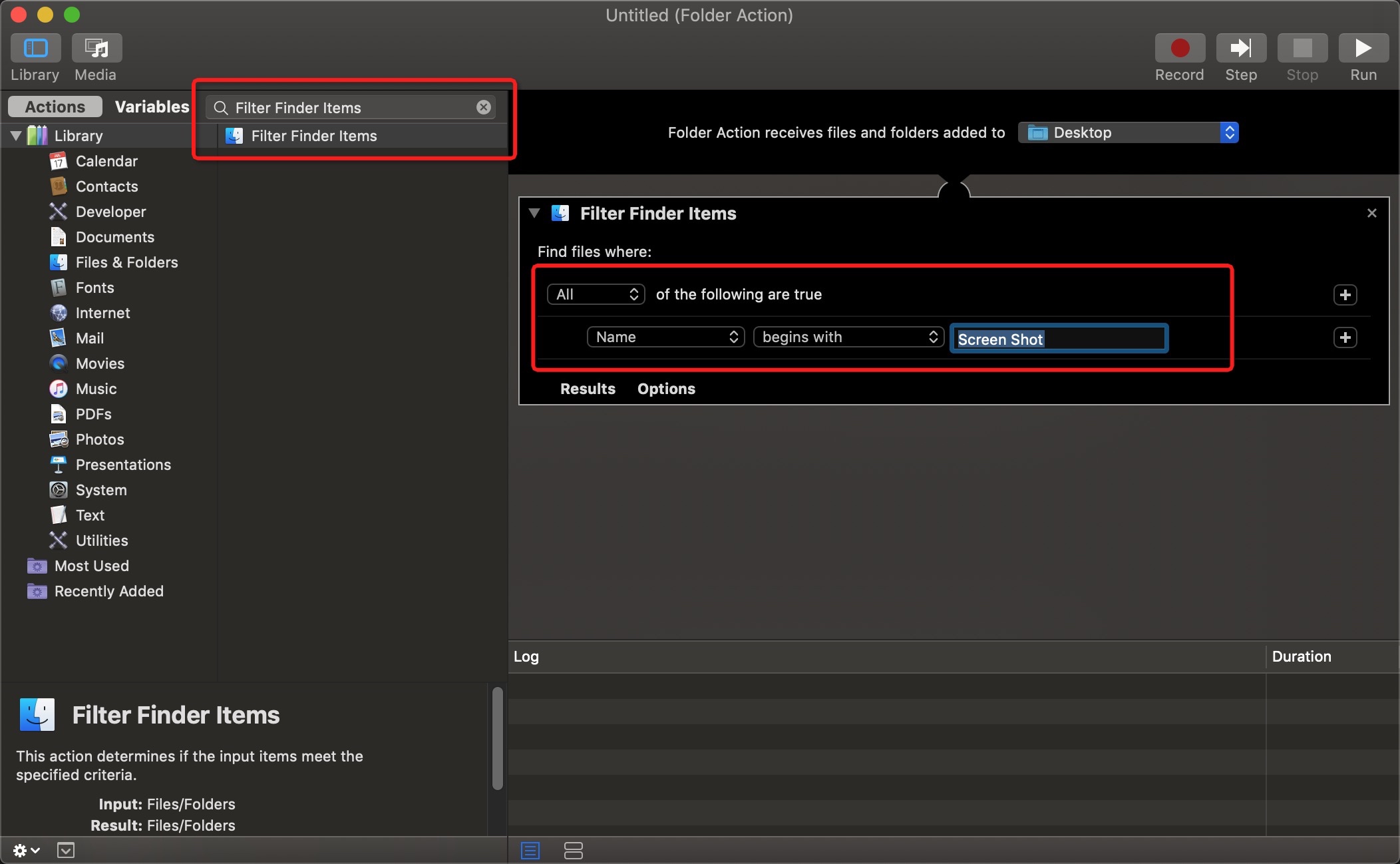Select Files & Folders in Library
Screen dimensions: 1400x864
[x=126, y=262]
